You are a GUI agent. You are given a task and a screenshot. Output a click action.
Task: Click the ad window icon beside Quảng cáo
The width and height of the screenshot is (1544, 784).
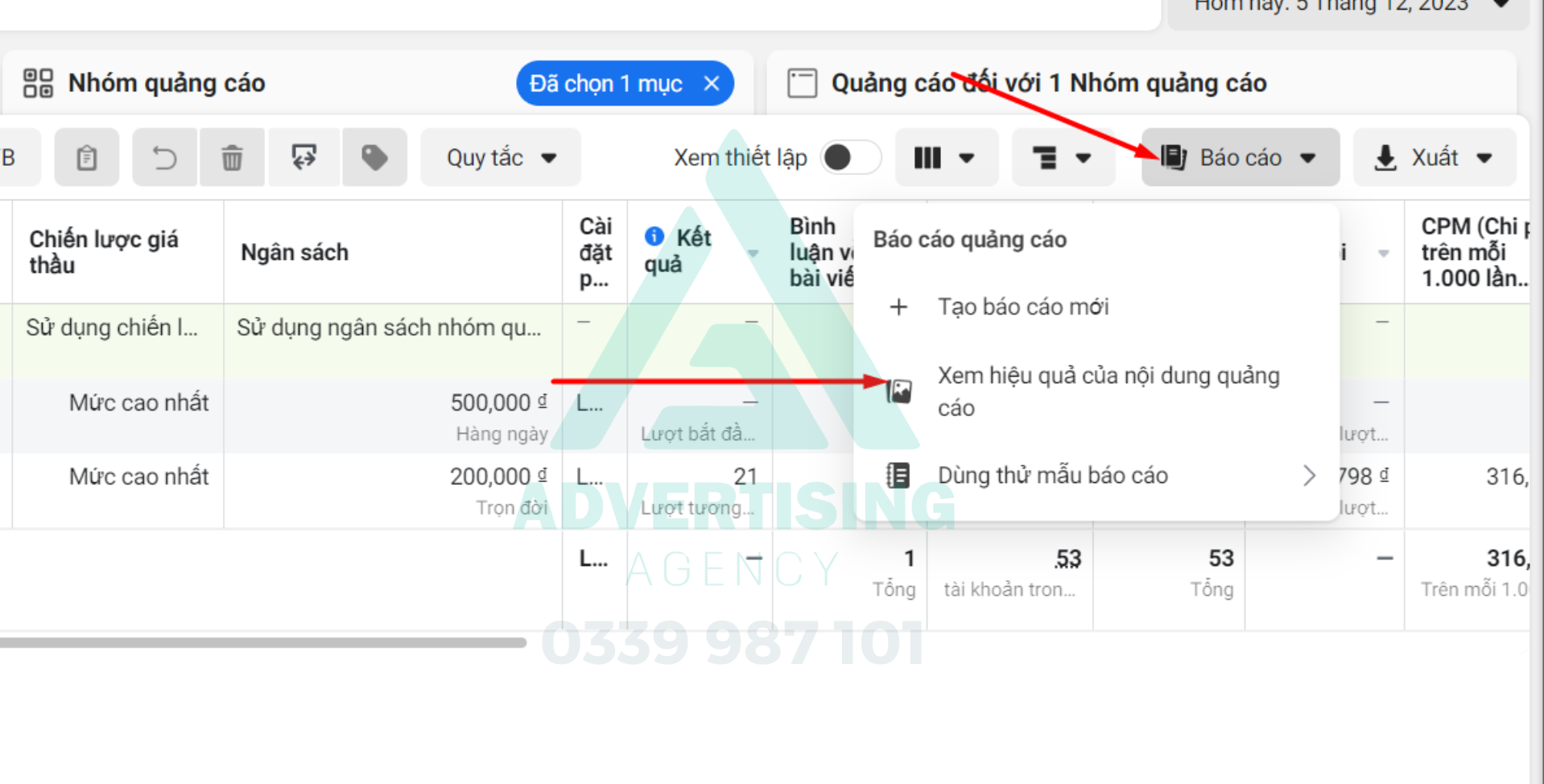point(802,84)
